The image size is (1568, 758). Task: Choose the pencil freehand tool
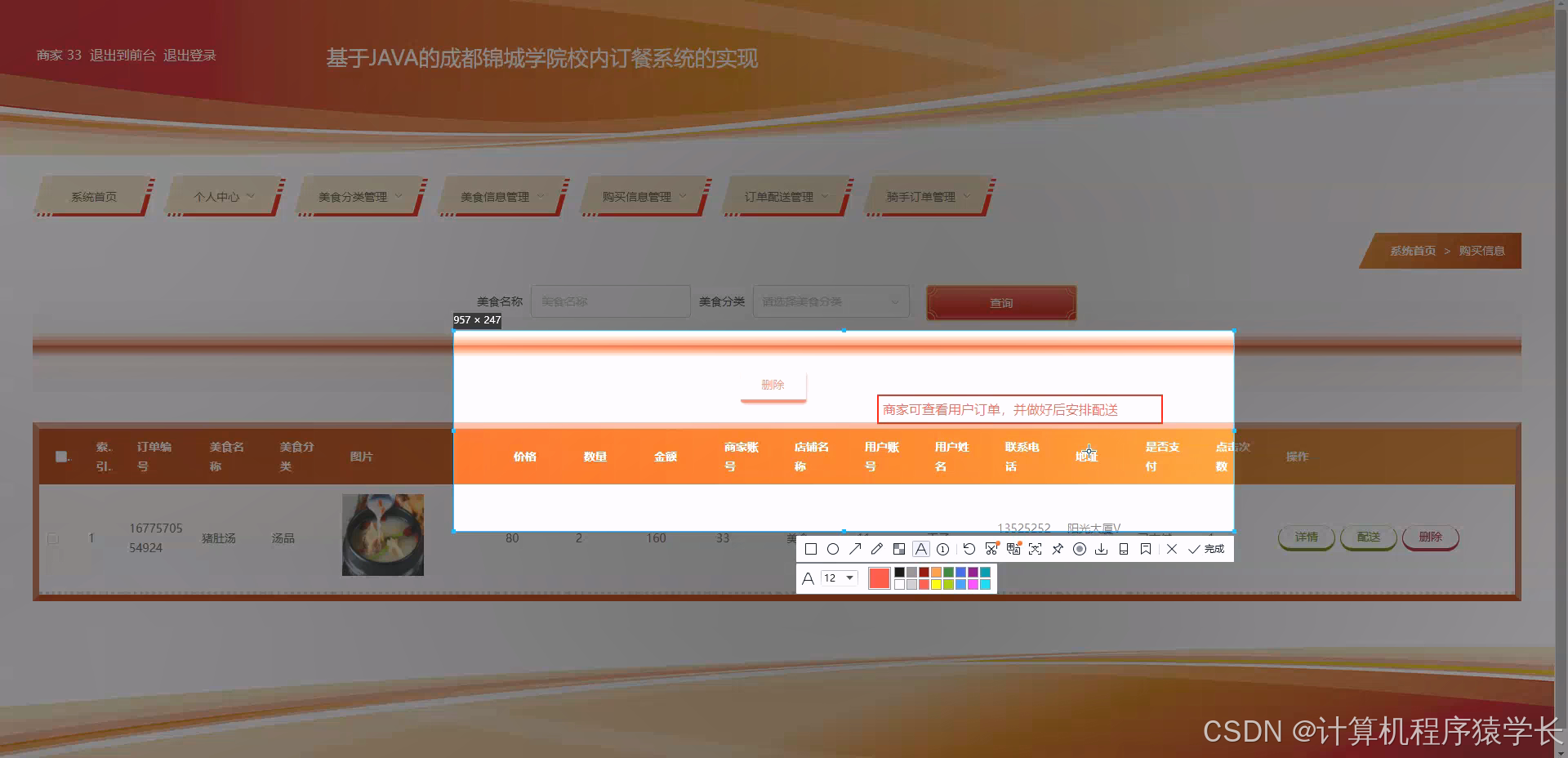pos(876,549)
